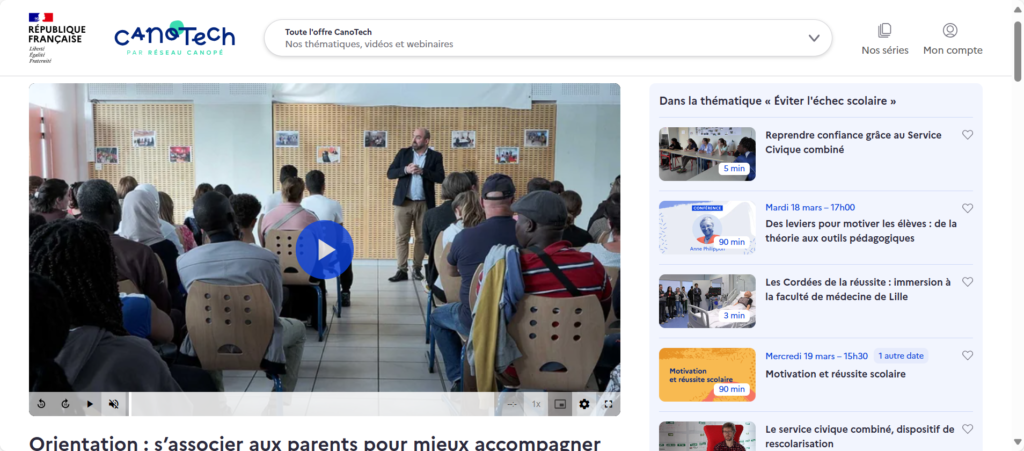The width and height of the screenshot is (1024, 451).
Task: Click the small play icon in the control bar
Action: click(89, 404)
